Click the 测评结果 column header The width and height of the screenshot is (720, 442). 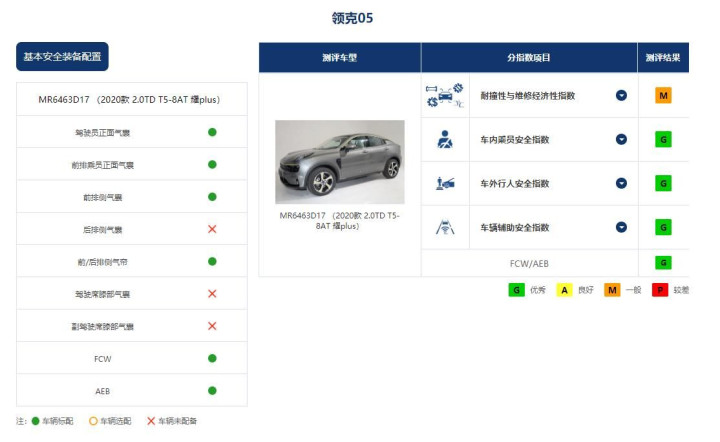click(x=663, y=58)
